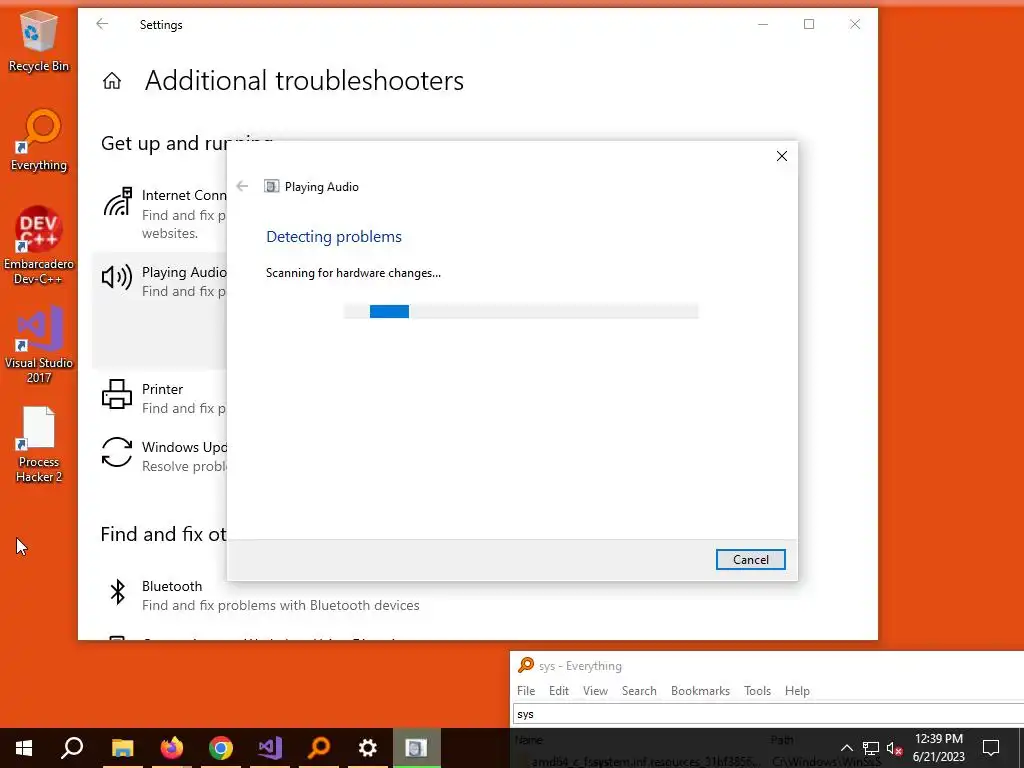Click the muted volume tray icon
This screenshot has height=768, width=1024.
[x=894, y=748]
